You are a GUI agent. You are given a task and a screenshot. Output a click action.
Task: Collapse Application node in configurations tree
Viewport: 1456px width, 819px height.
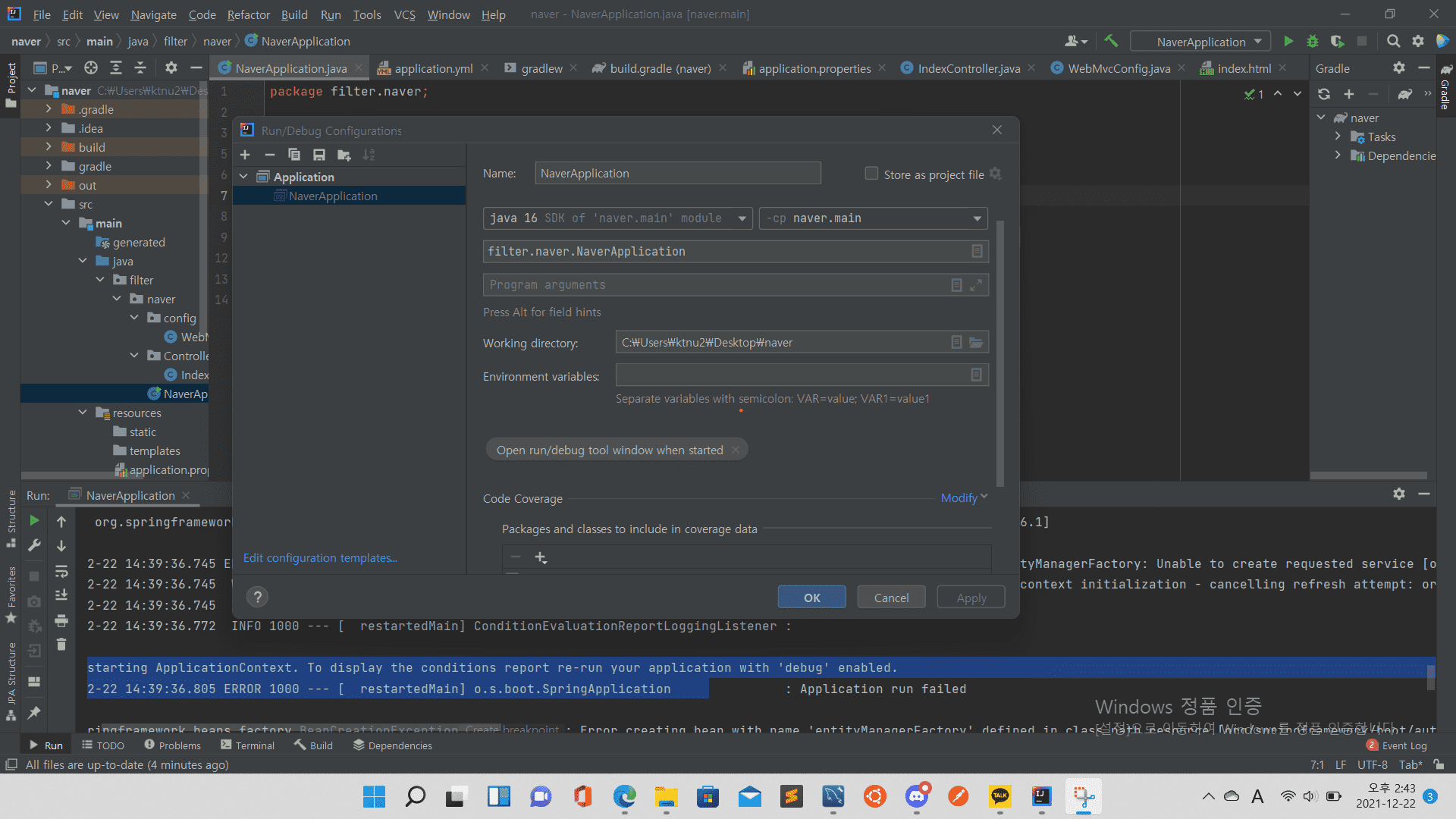[x=243, y=177]
